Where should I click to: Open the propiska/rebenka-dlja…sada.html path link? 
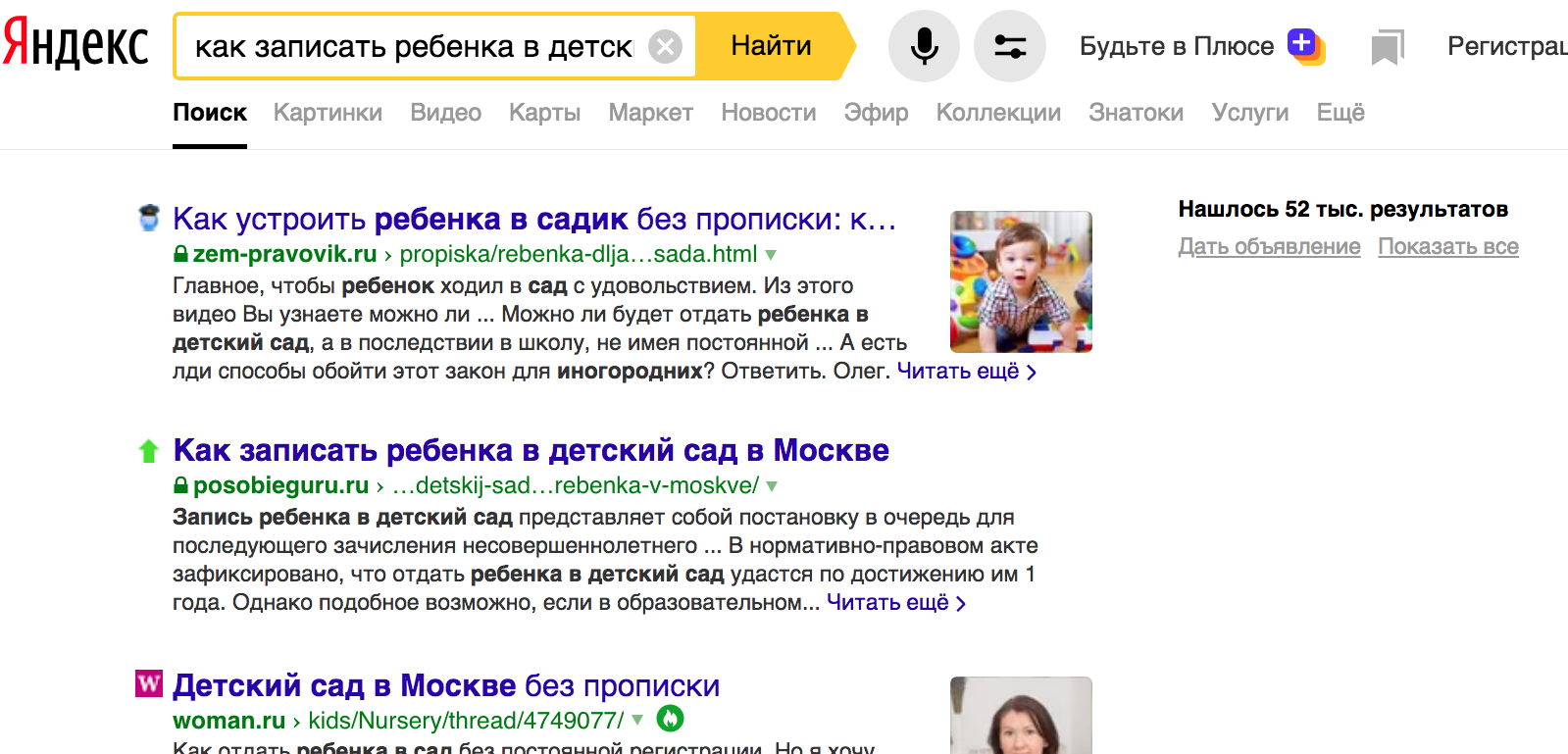pos(579,254)
